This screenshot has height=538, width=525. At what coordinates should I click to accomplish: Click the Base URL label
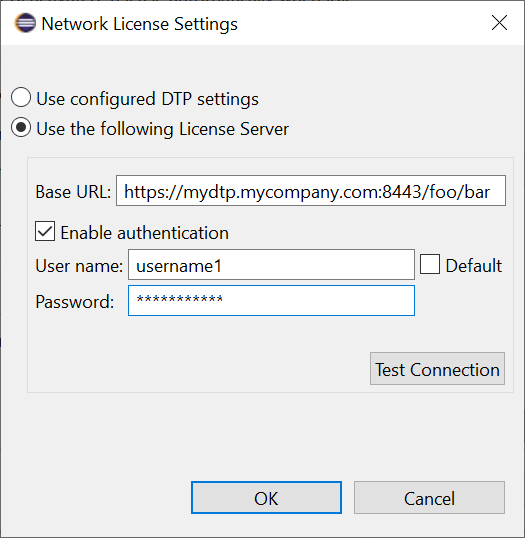(73, 191)
